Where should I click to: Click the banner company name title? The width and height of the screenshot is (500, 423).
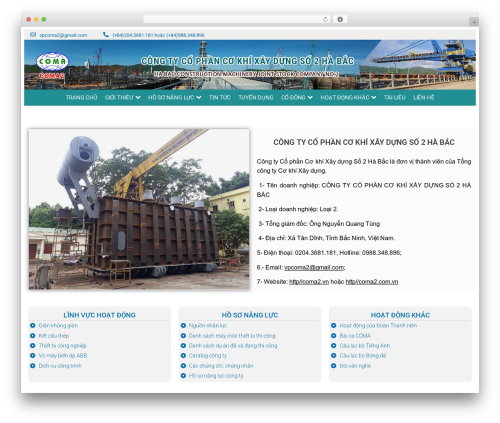247,61
